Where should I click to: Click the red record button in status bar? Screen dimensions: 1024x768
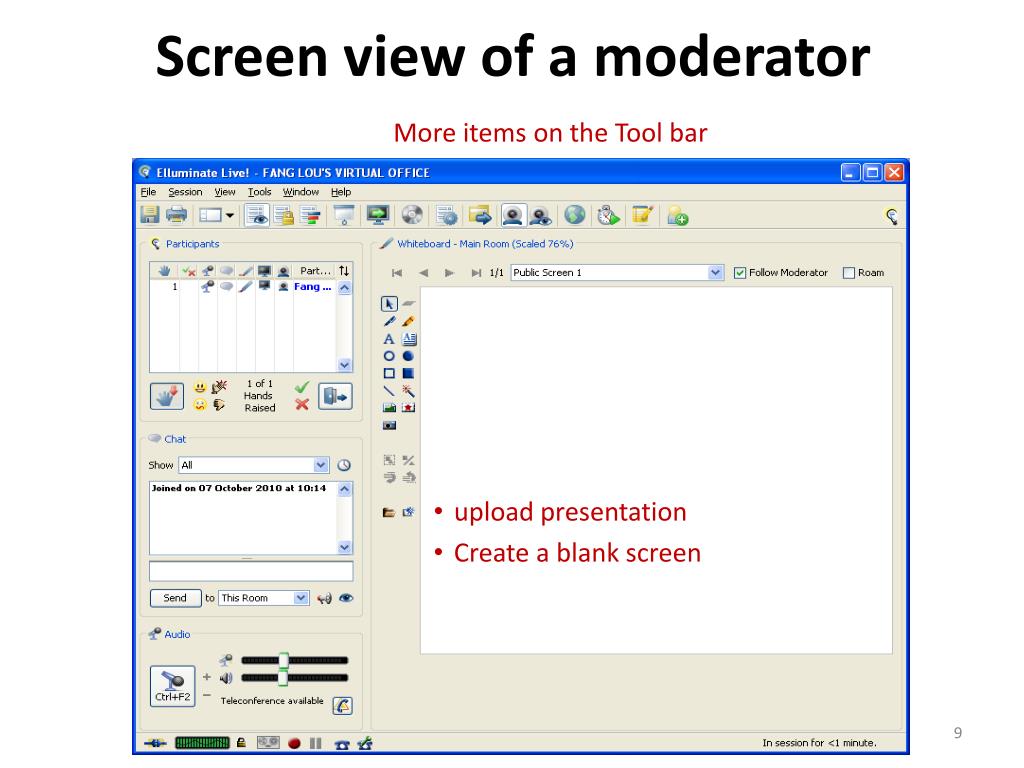pos(294,743)
